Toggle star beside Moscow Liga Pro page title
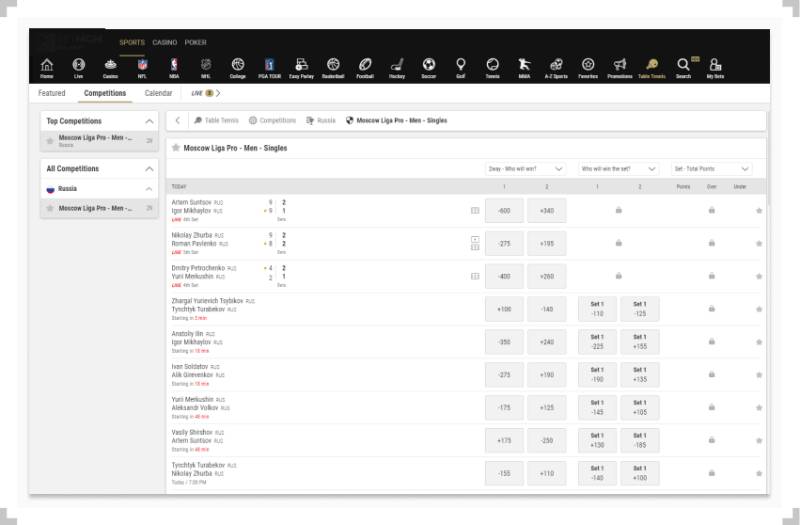 [x=176, y=147]
